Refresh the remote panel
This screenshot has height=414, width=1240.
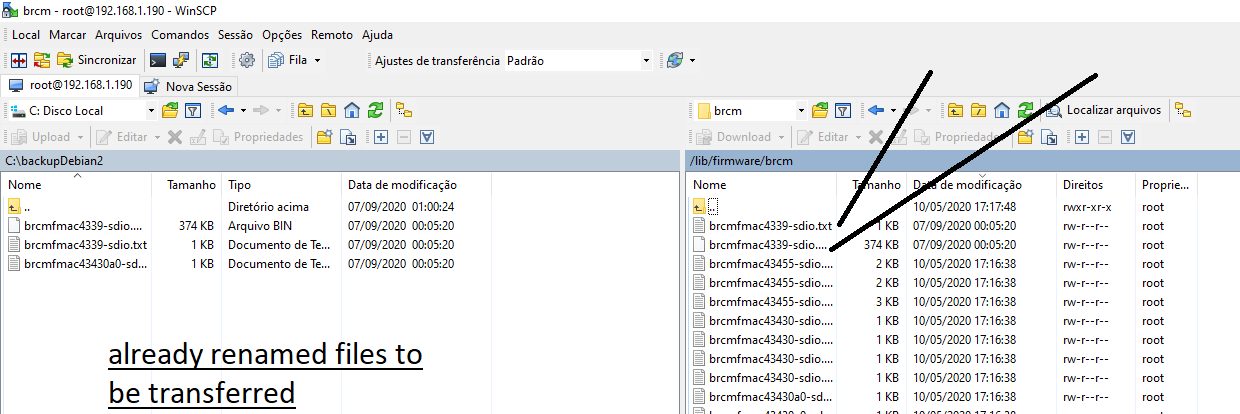point(1026,110)
